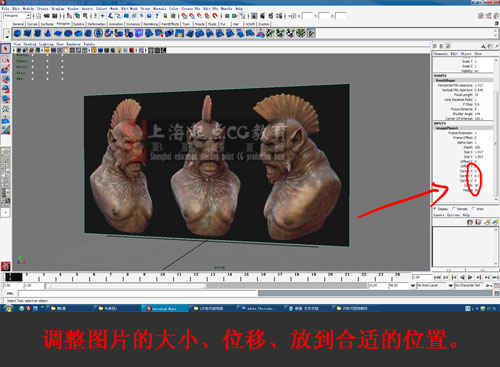Viewport: 500px width, 367px height.
Task: Click the Save Scene toolbar icon
Action: tap(54, 16)
